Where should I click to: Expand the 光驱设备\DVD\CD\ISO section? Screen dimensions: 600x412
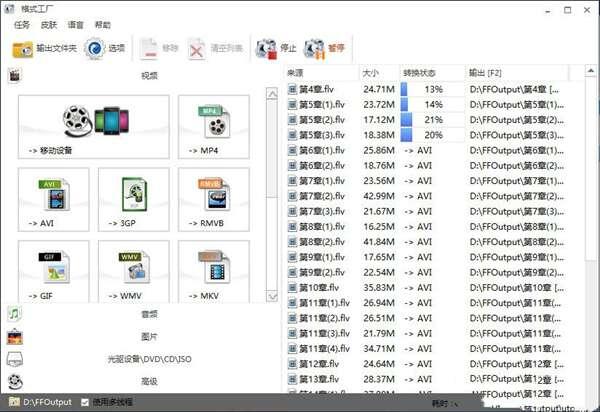pos(148,358)
